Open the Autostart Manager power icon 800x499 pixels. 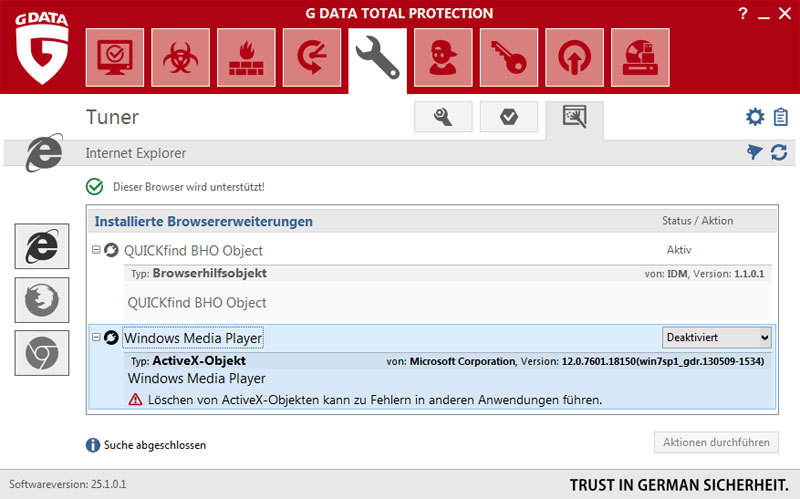[574, 58]
